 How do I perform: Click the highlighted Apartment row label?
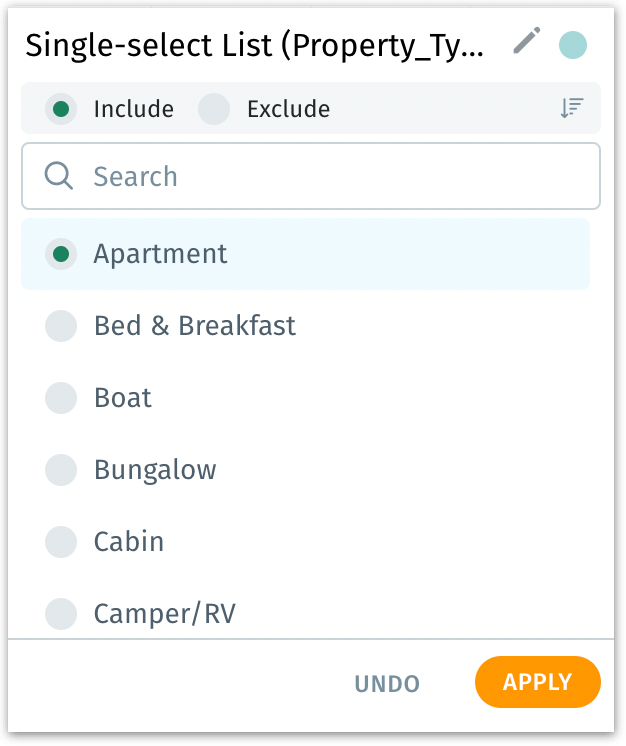[161, 254]
